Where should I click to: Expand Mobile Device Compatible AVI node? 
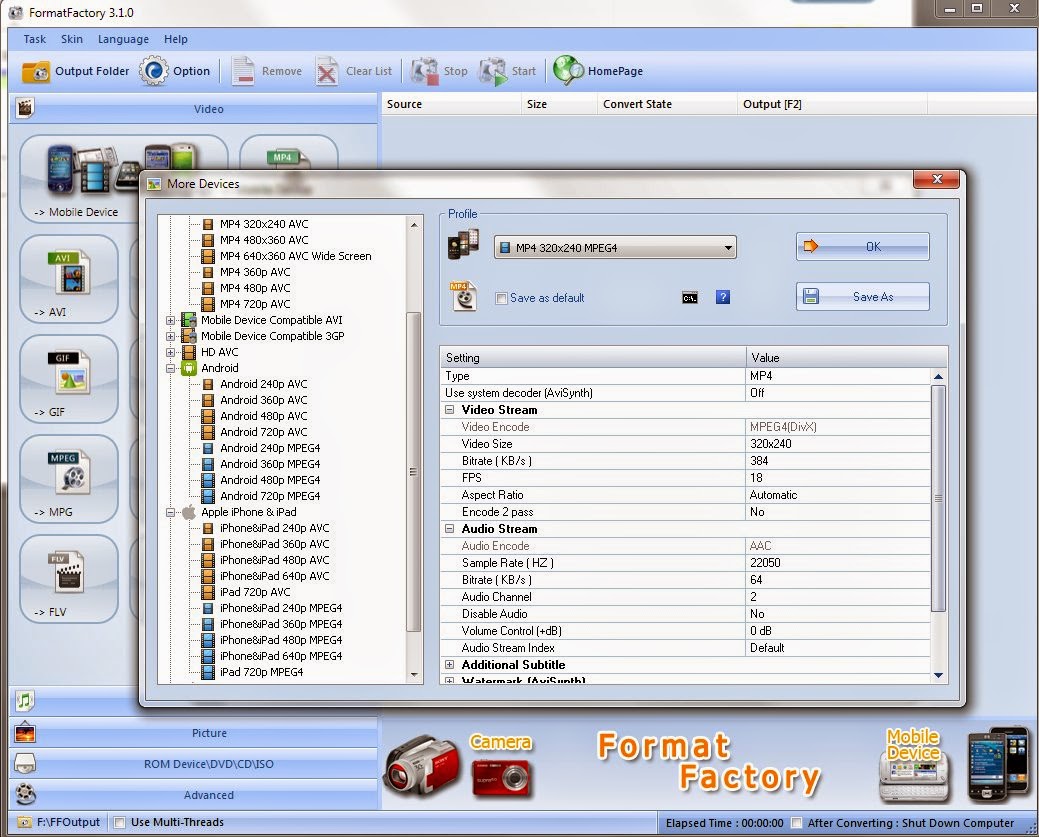point(170,320)
